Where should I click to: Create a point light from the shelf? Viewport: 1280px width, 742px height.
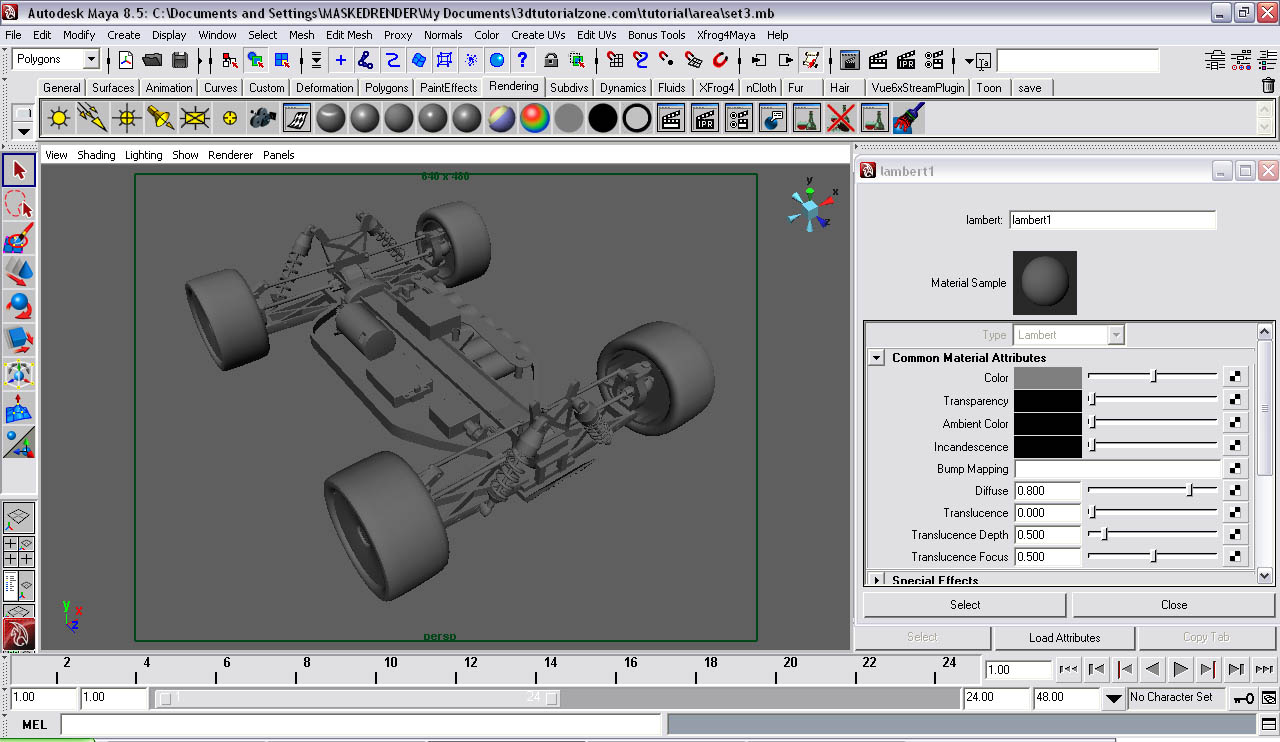click(x=127, y=119)
